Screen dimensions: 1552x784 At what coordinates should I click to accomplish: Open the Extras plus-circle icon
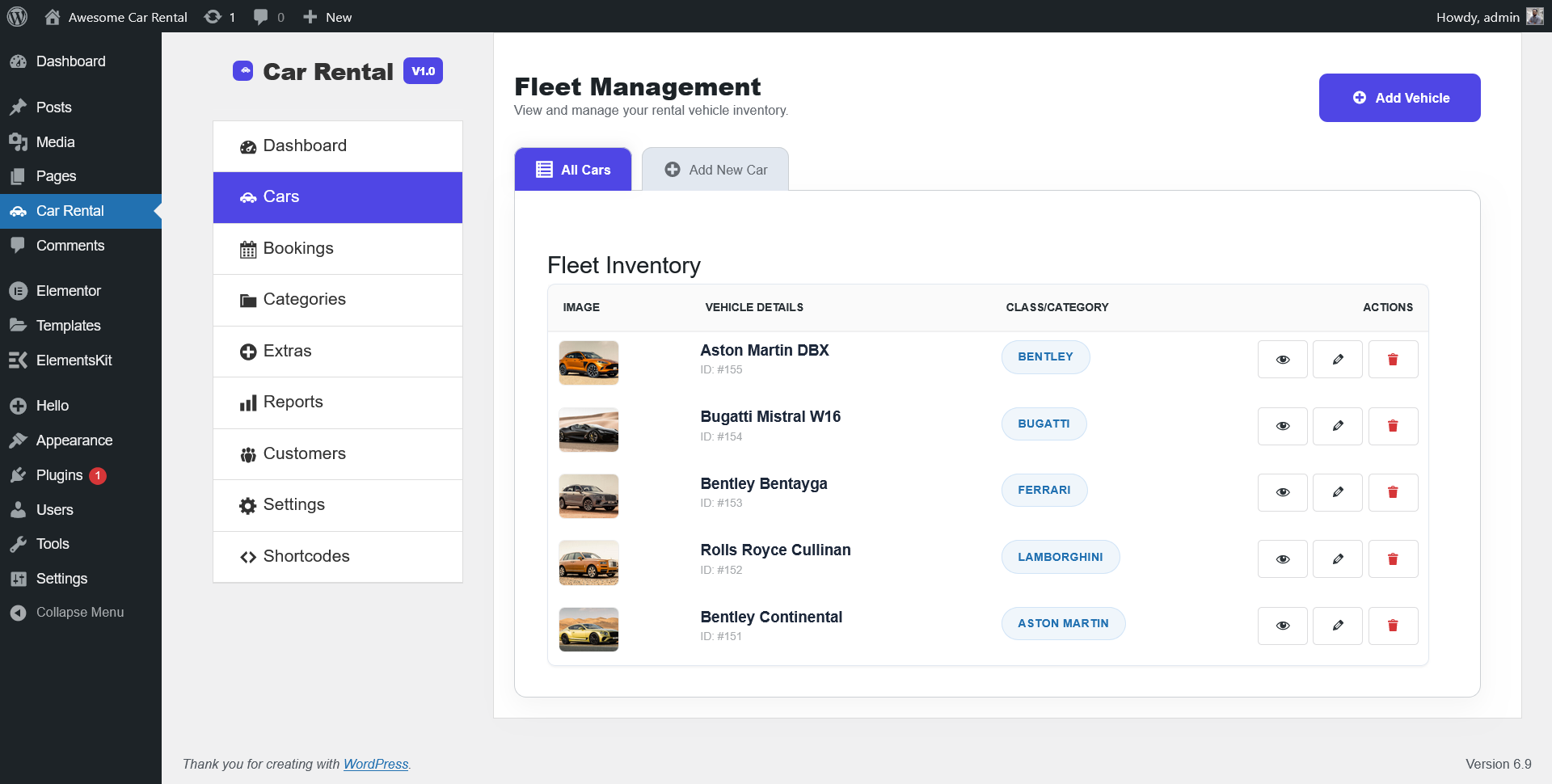(247, 351)
